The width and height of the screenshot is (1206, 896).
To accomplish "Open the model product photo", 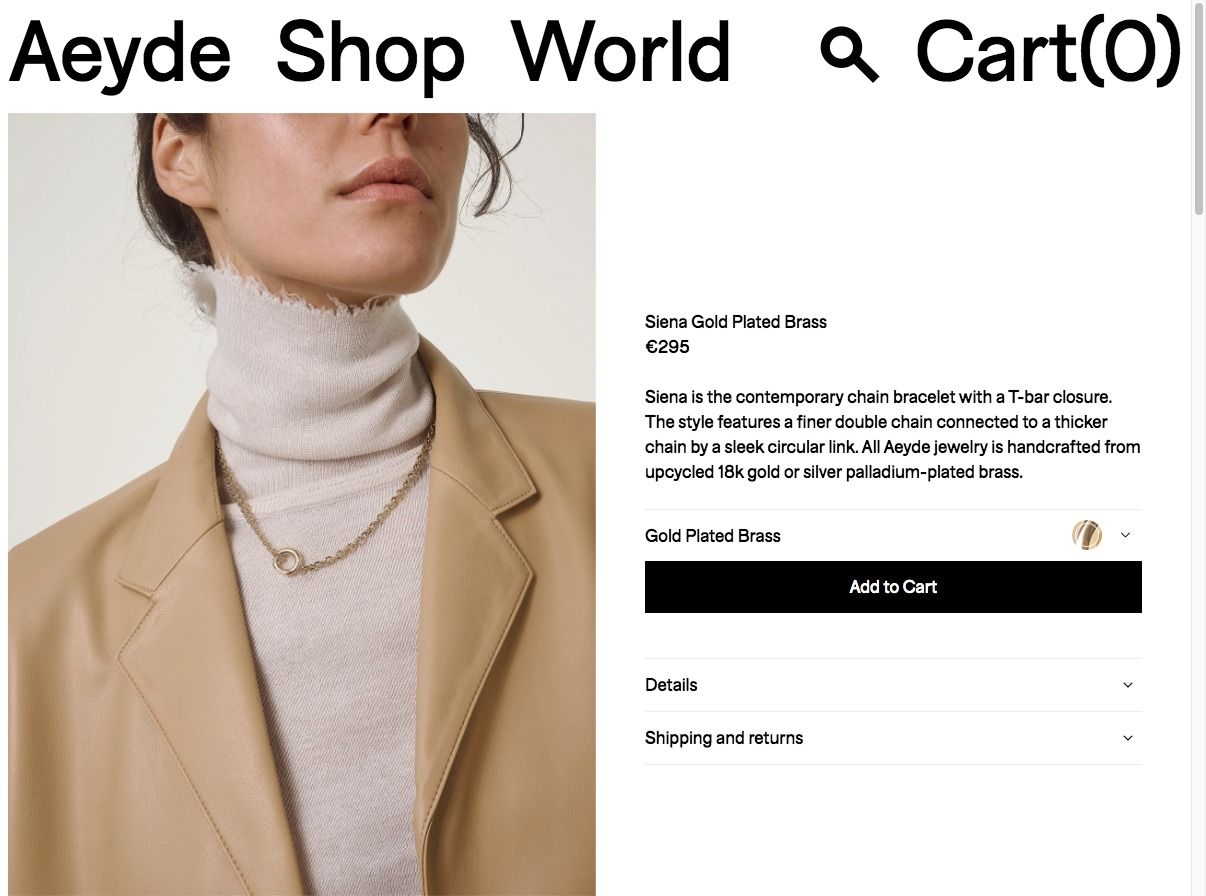I will click(302, 504).
